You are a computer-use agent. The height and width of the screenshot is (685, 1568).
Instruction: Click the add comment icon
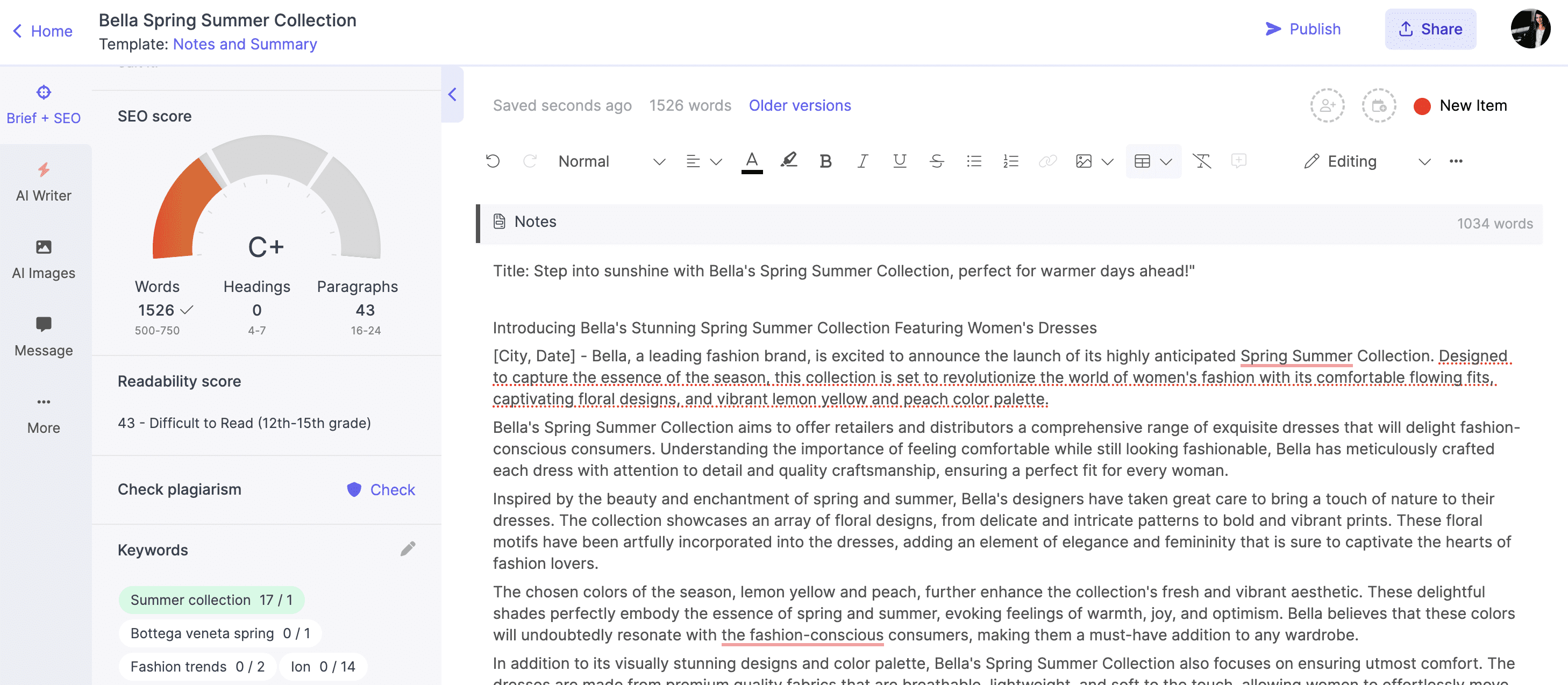1239,161
